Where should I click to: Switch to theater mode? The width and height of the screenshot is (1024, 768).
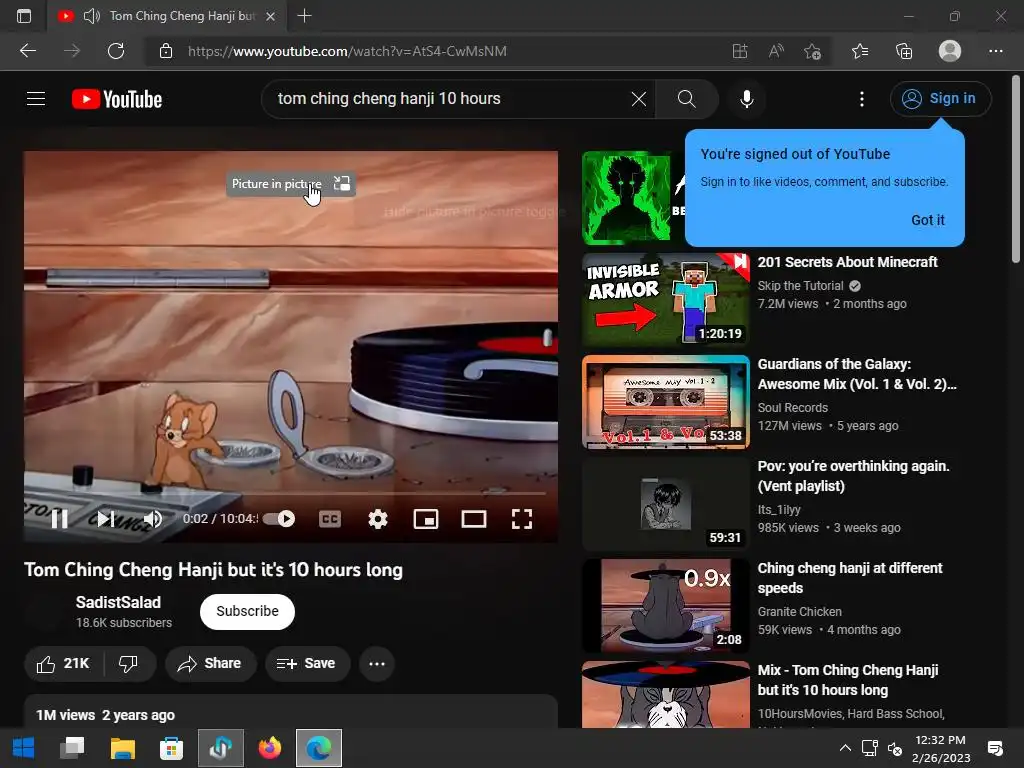[x=473, y=519]
